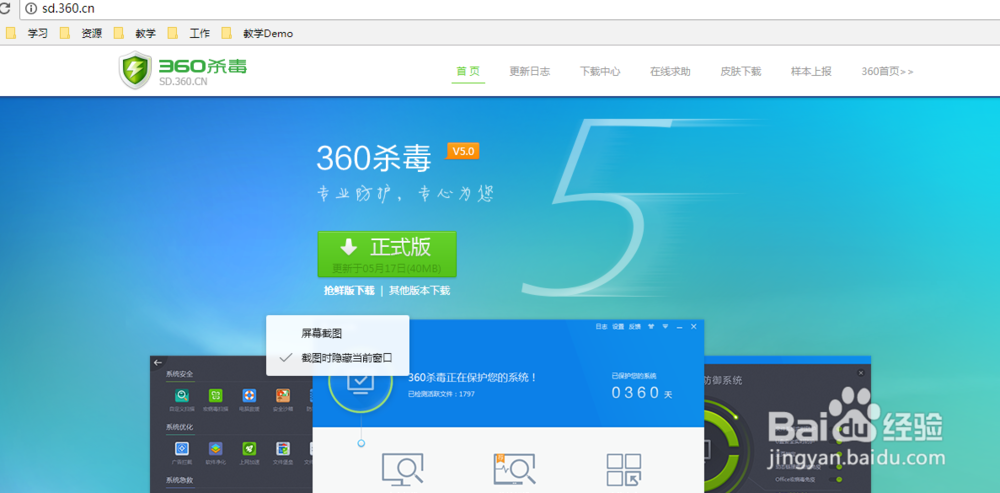Image resolution: width=1000 pixels, height=493 pixels.
Task: Click the 抢鲜版下载 link
Action: click(349, 291)
